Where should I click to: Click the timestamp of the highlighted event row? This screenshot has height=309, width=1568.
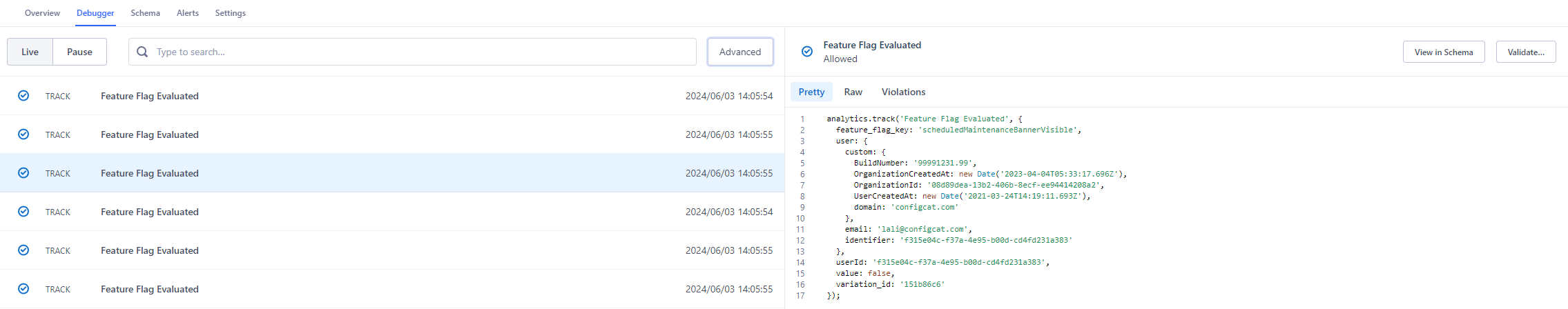[x=729, y=173]
